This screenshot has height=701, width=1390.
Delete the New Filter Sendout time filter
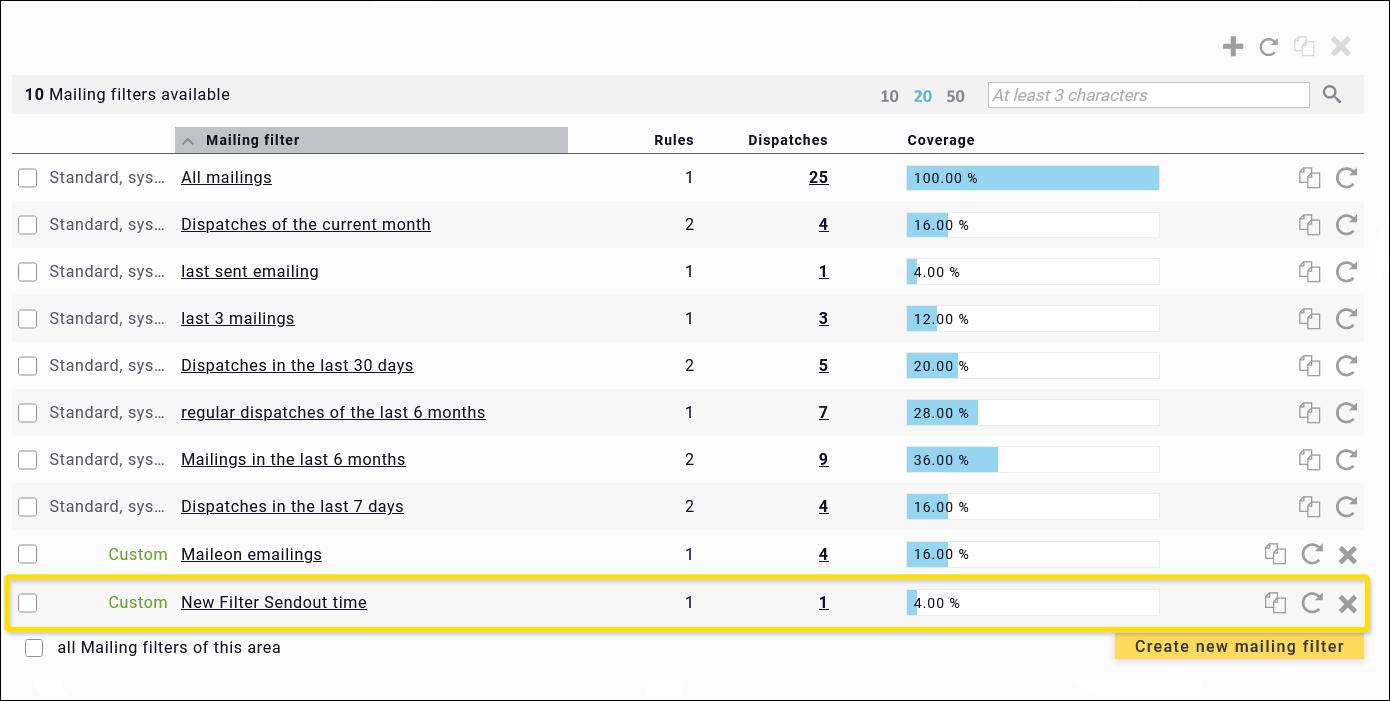tap(1347, 602)
